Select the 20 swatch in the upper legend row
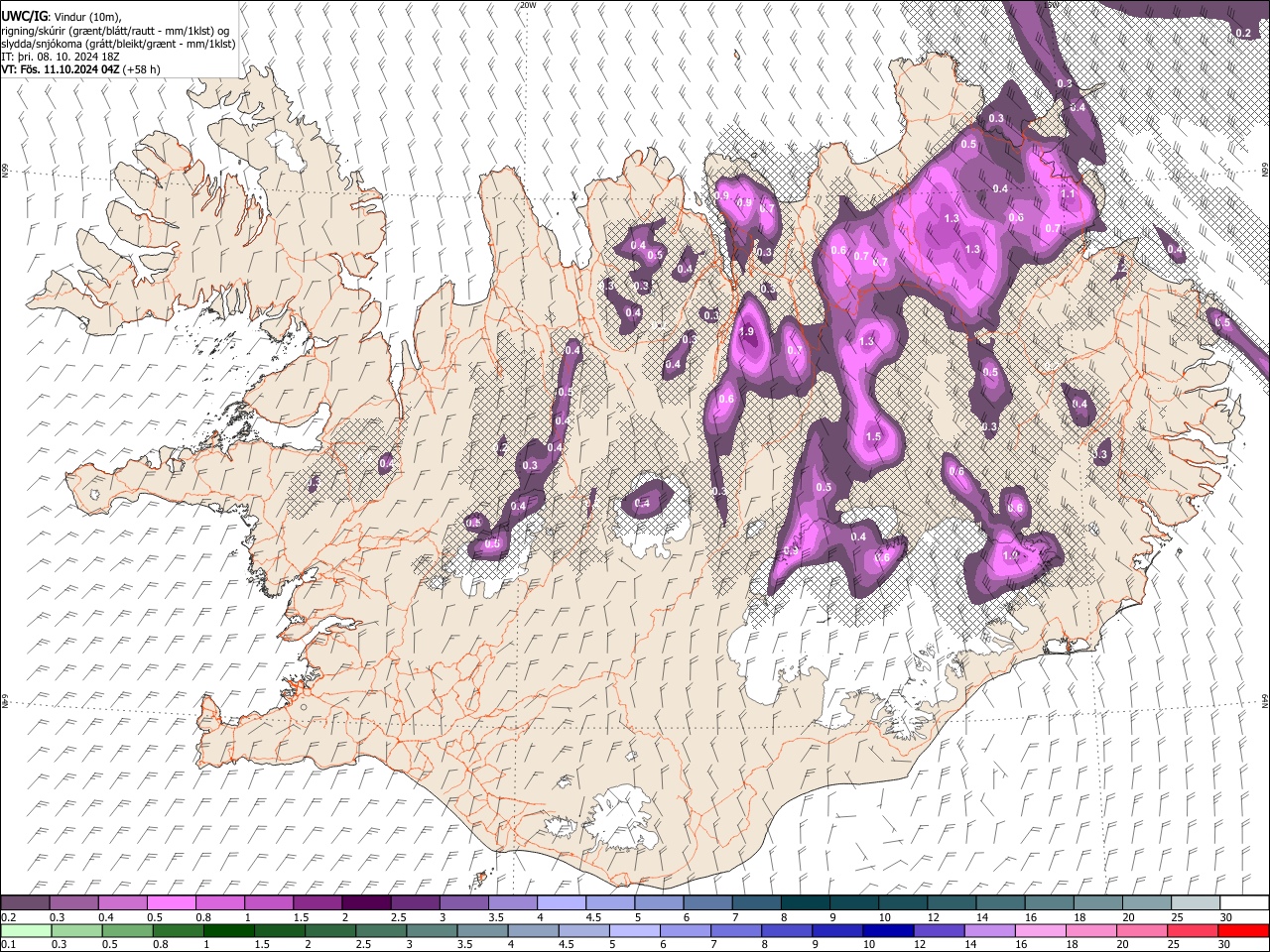This screenshot has height=952, width=1270. (1147, 903)
